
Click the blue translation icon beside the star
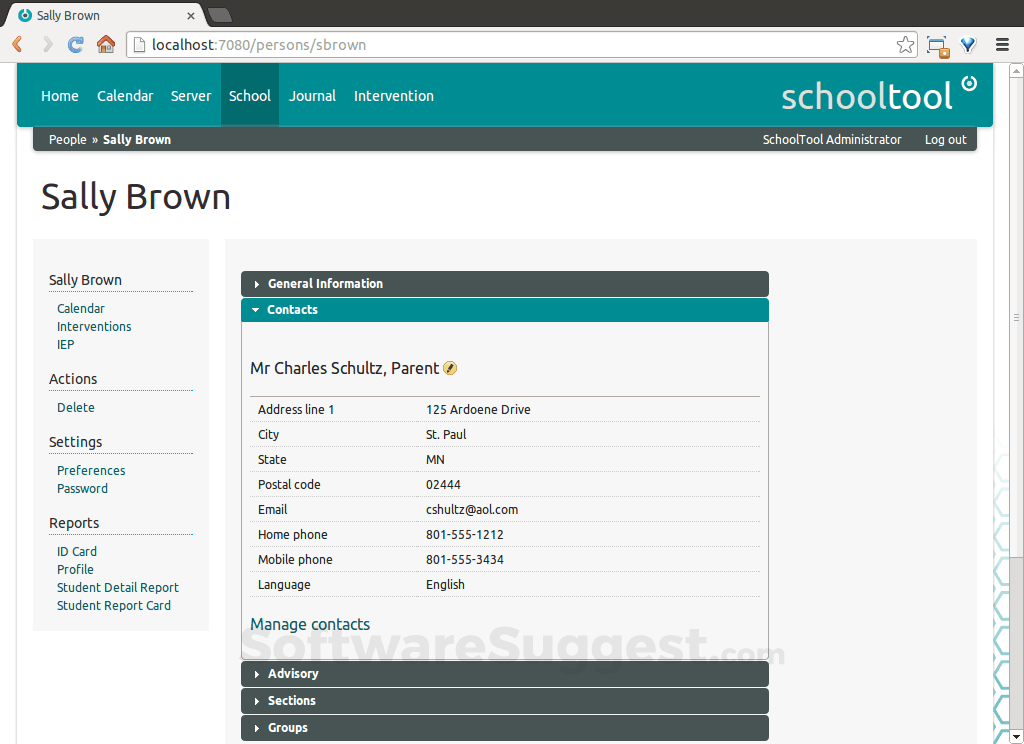[967, 44]
